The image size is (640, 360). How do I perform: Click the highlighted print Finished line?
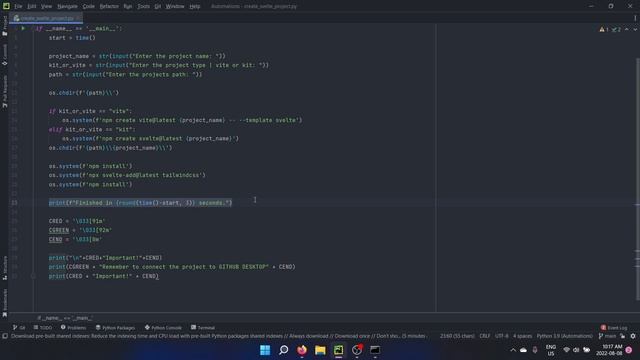pos(140,202)
